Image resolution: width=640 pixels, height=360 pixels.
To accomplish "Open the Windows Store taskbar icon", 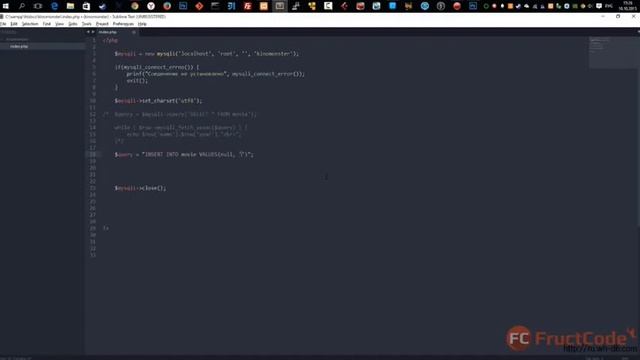I will pos(86,6).
